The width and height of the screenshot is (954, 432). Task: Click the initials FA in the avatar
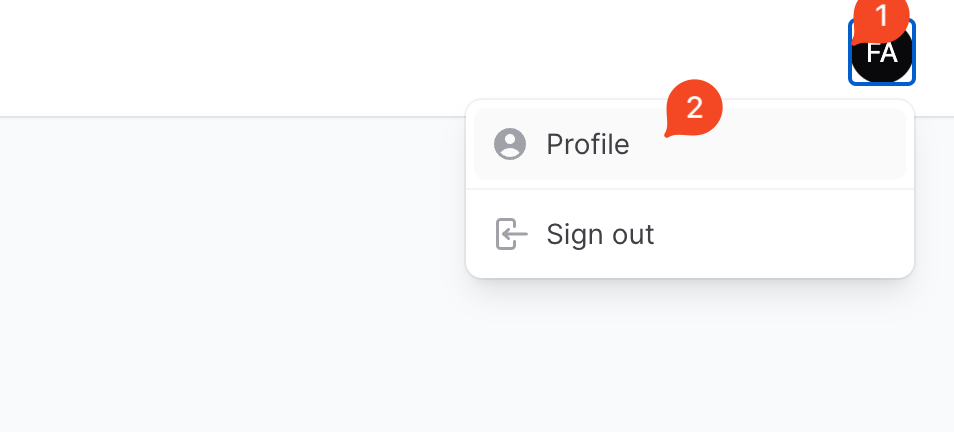[882, 54]
